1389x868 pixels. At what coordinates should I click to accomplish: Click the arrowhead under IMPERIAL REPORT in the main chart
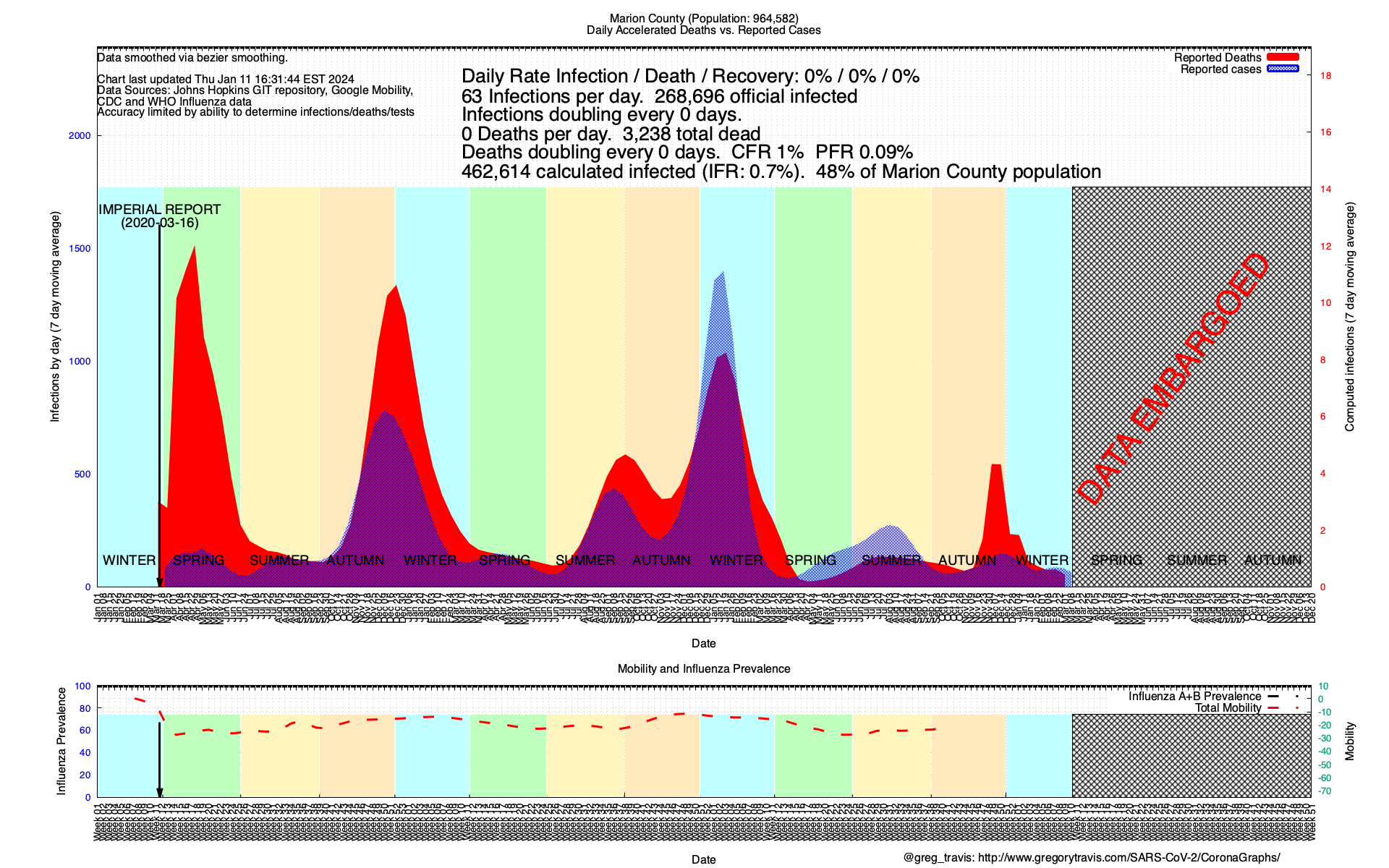tap(160, 582)
